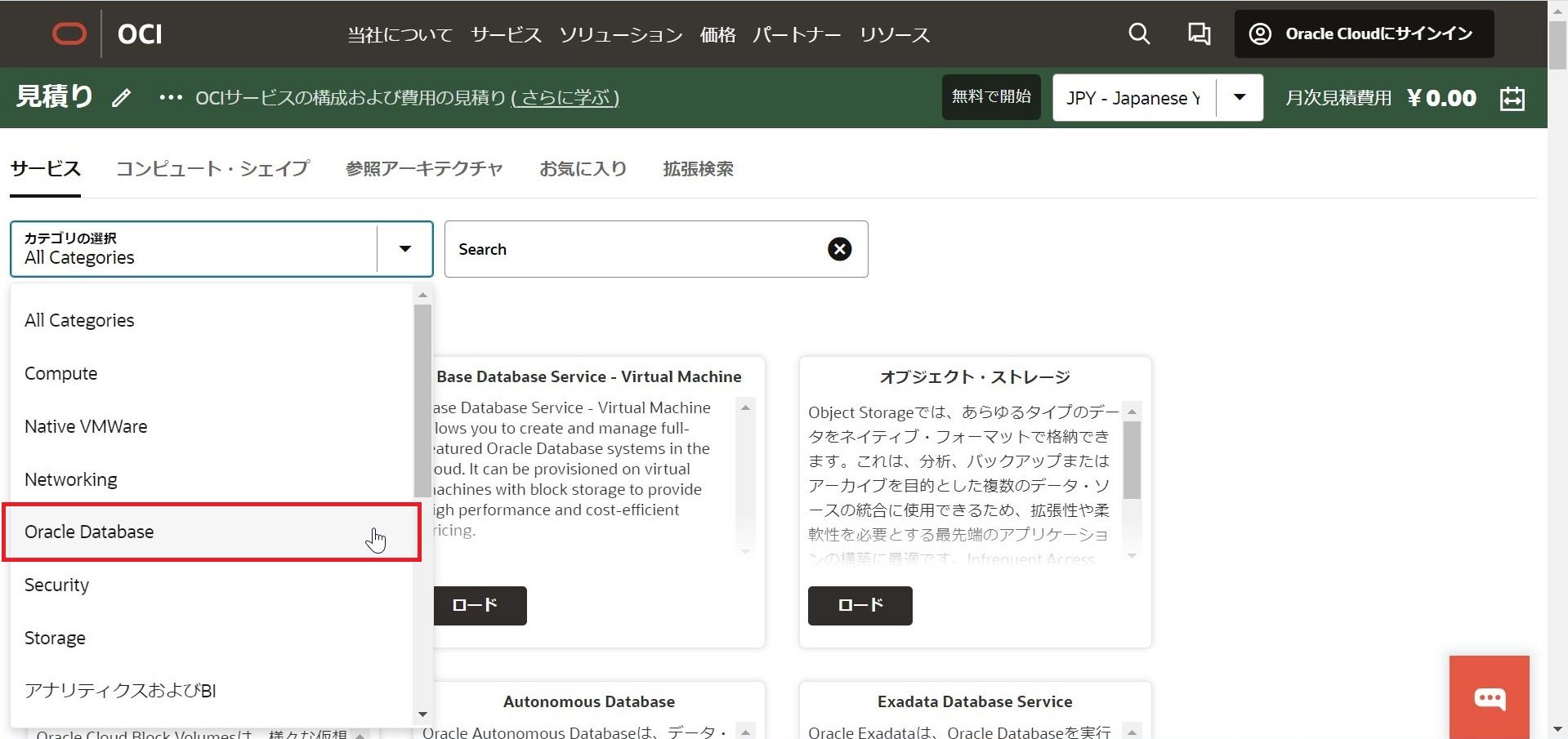
Task: Click the Oracle logo icon
Action: pos(69,33)
